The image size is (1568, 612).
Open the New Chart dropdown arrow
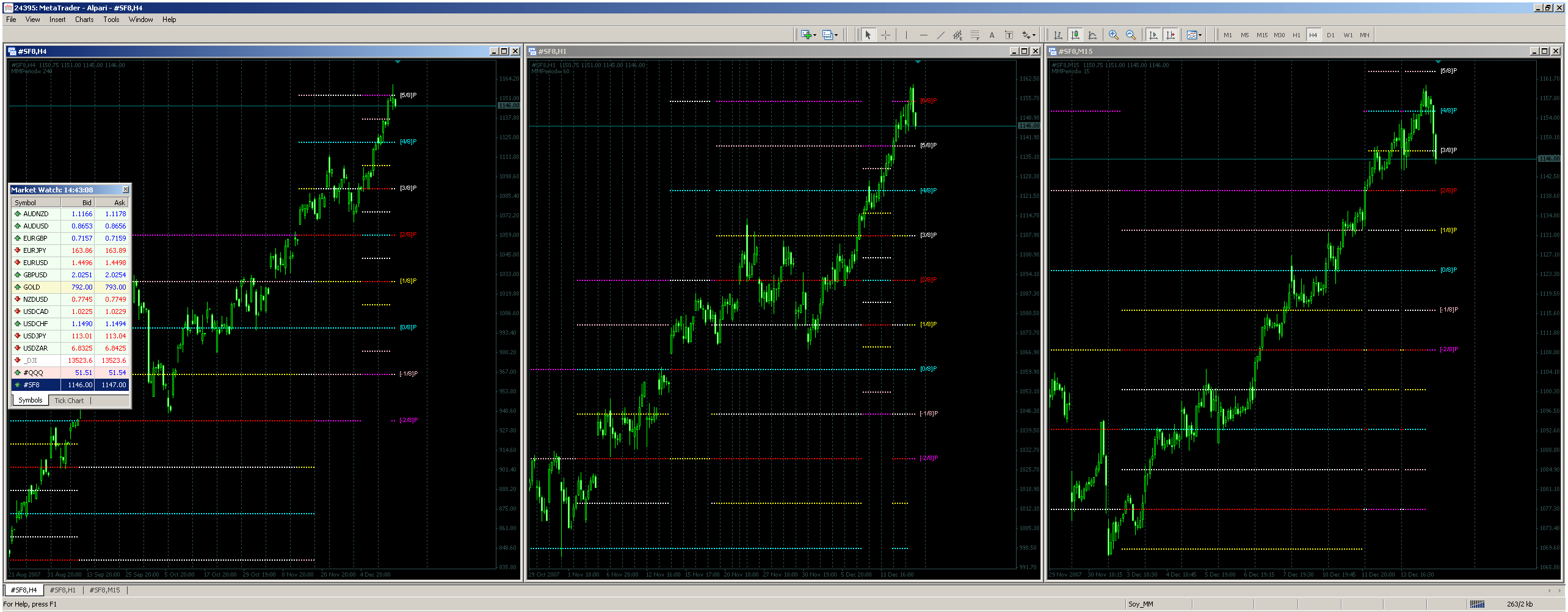(815, 35)
